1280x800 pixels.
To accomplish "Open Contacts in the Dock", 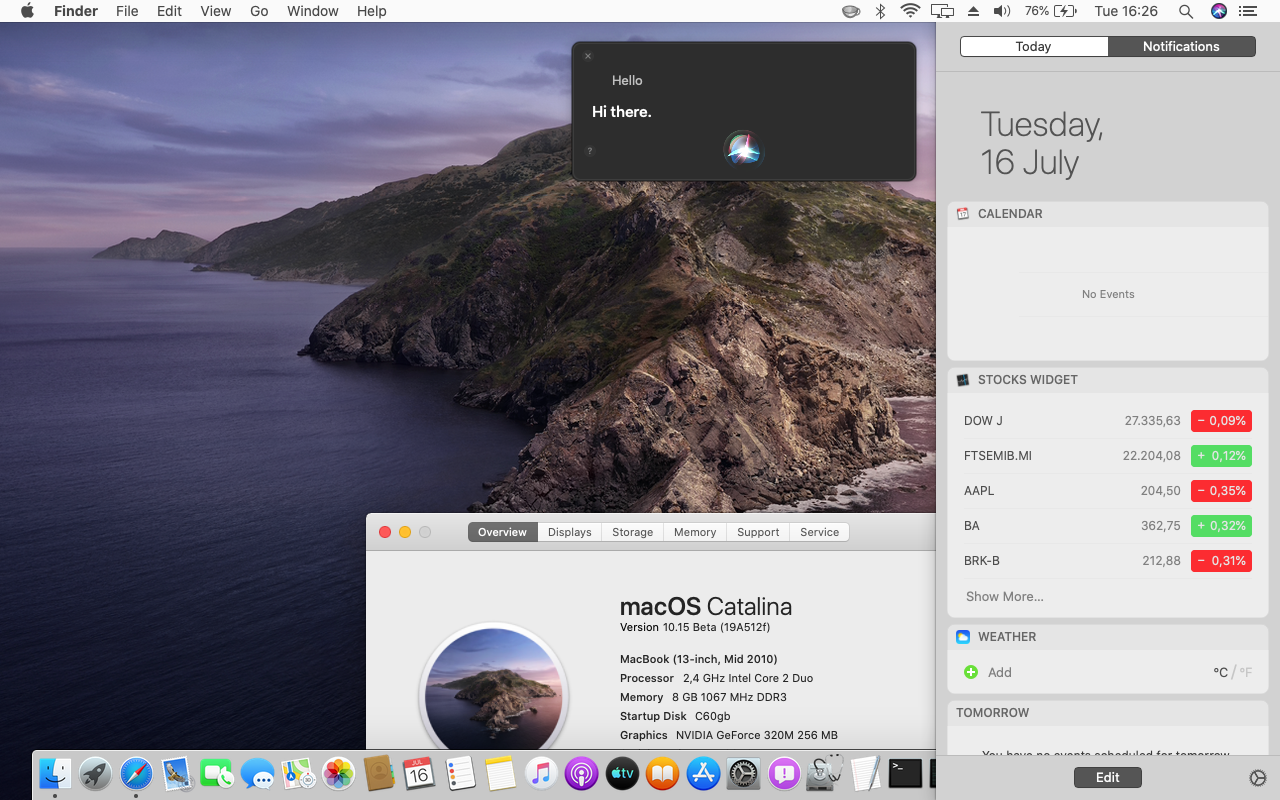I will click(379, 773).
